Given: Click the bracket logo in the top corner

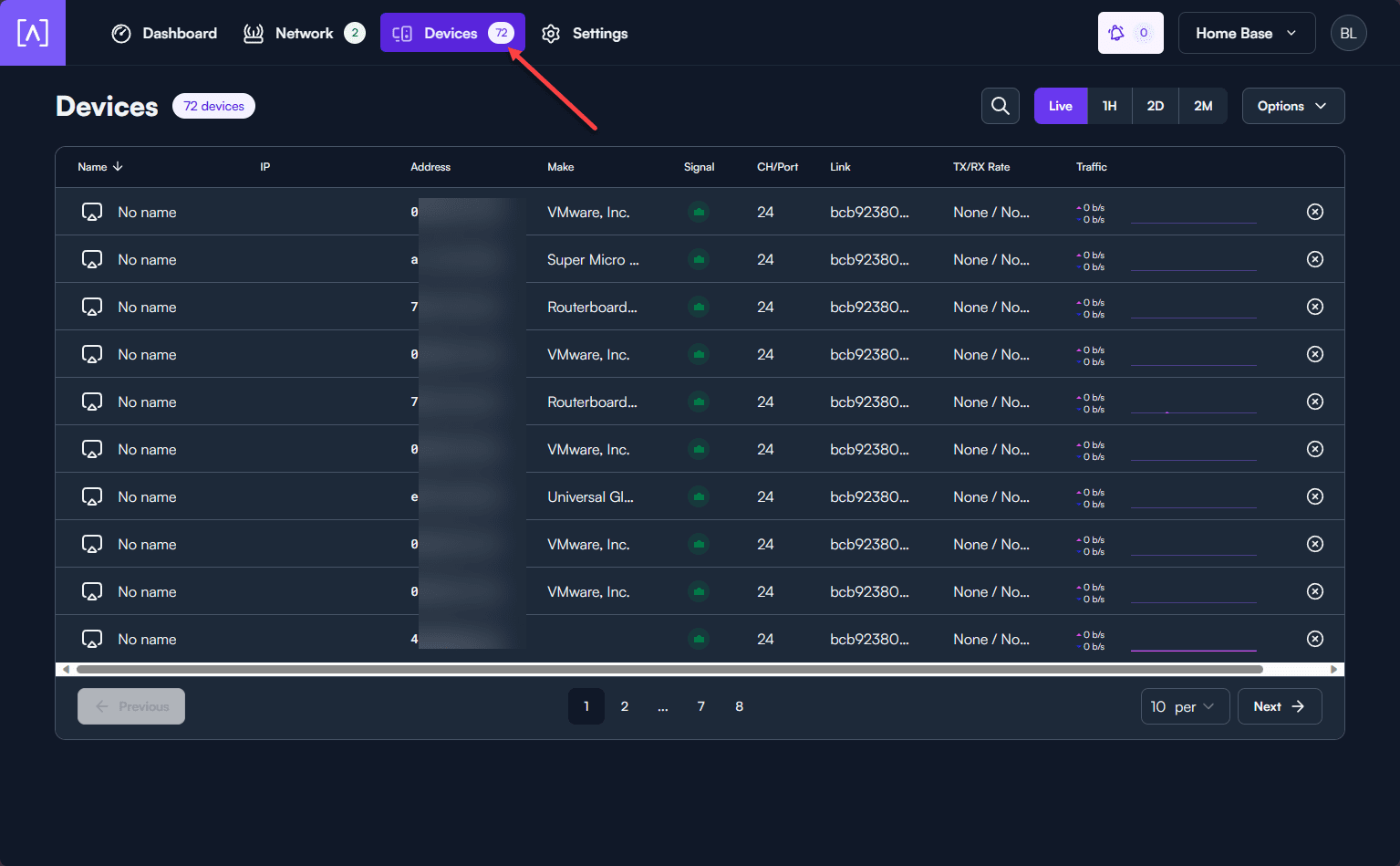Looking at the screenshot, I should coord(33,33).
